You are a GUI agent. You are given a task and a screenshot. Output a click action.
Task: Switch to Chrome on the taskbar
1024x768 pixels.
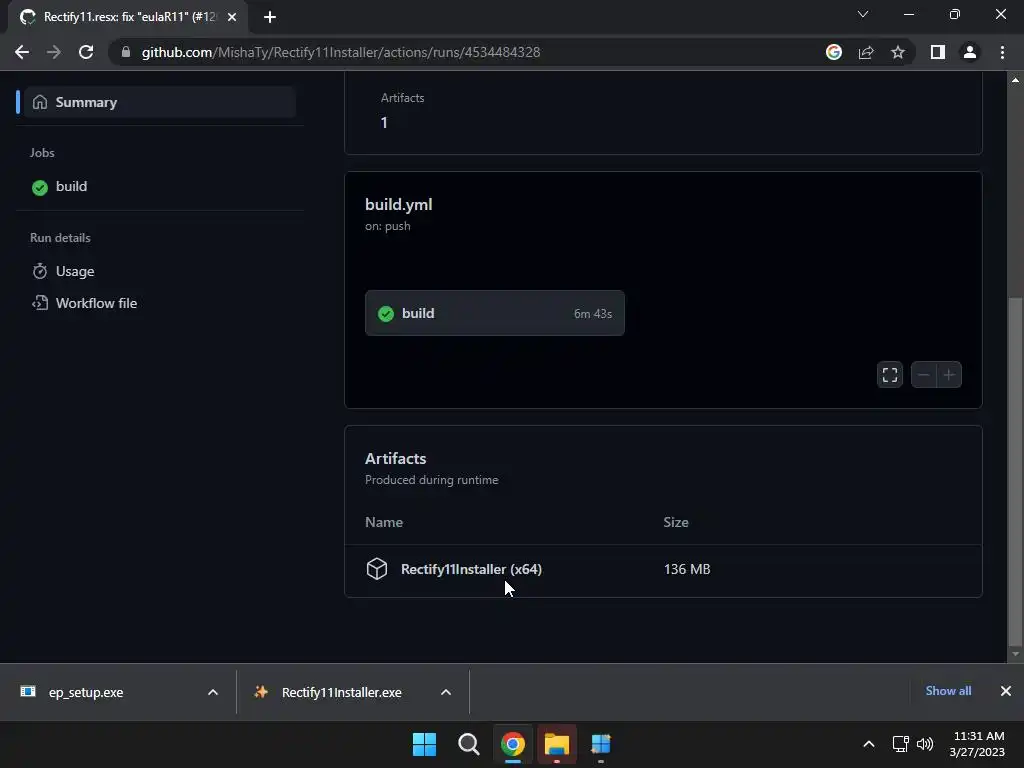(513, 744)
